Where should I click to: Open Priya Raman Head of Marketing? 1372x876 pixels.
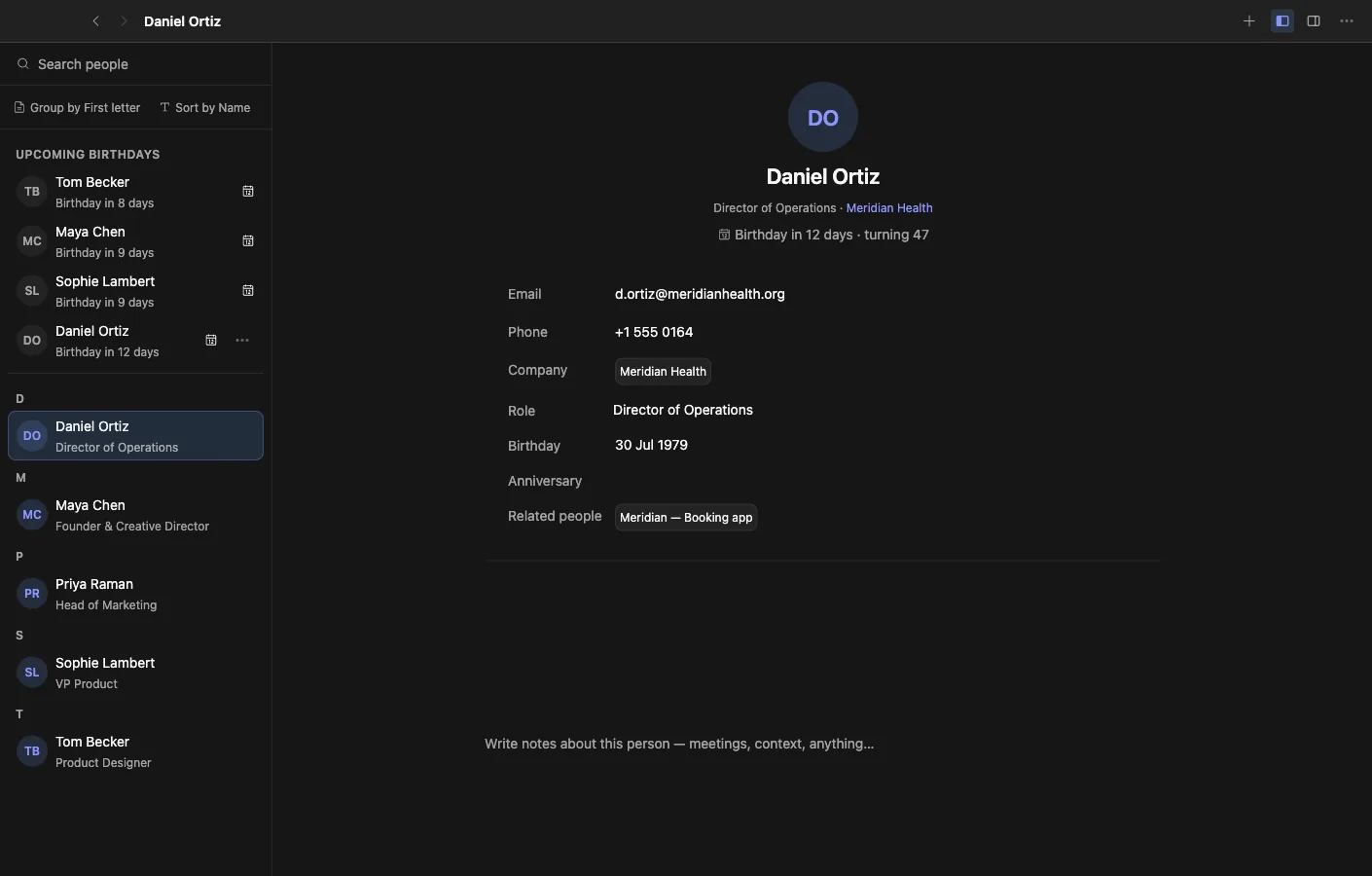click(135, 594)
